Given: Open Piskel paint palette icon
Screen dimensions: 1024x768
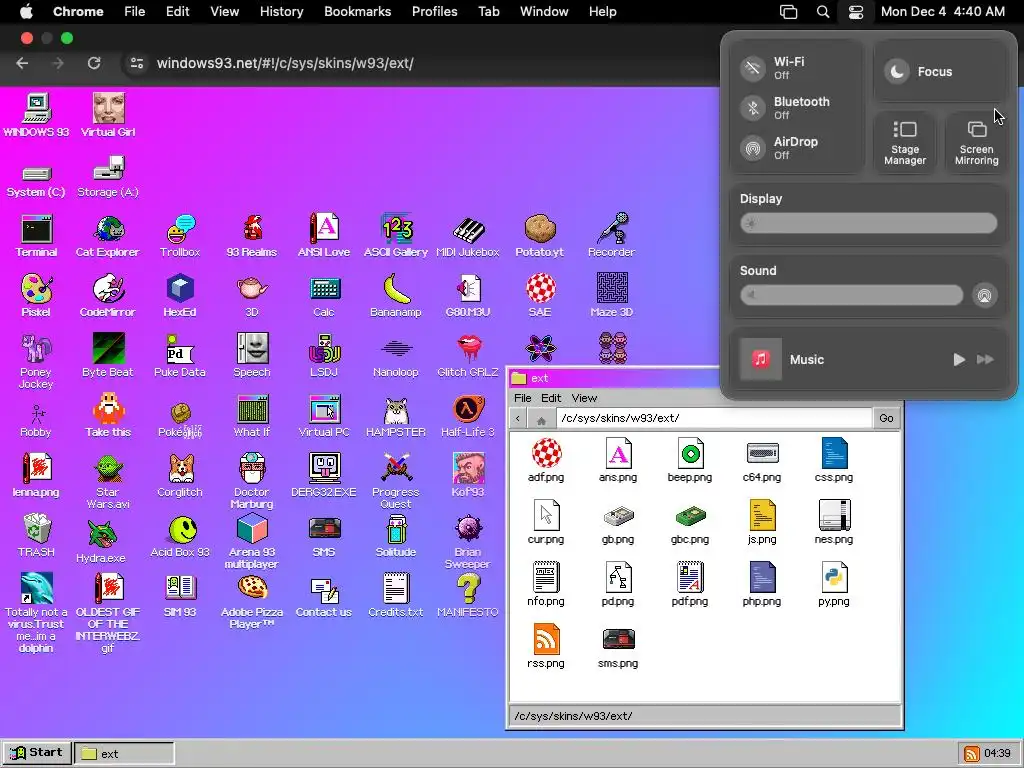Looking at the screenshot, I should click(x=37, y=296).
